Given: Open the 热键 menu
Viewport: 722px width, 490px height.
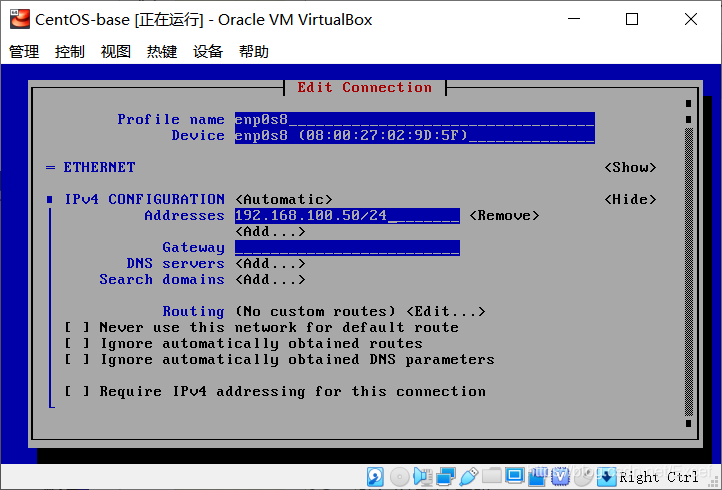Looking at the screenshot, I should pos(162,52).
